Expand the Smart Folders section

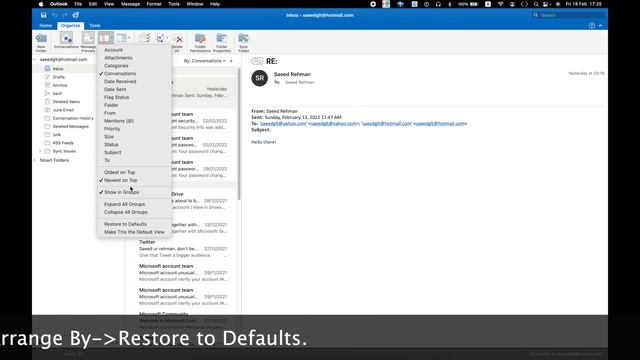(x=35, y=160)
